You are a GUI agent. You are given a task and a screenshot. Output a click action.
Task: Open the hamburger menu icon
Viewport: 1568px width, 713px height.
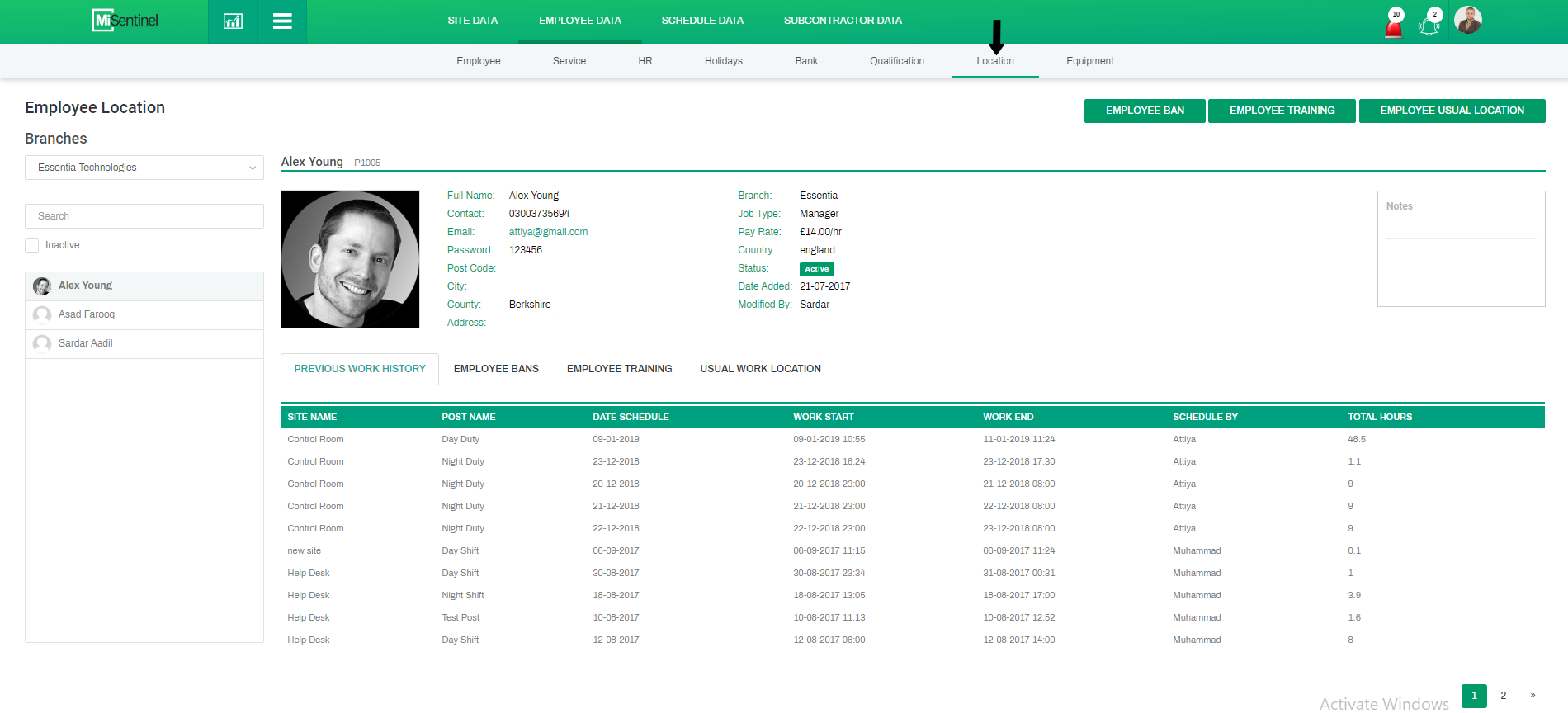click(x=282, y=21)
